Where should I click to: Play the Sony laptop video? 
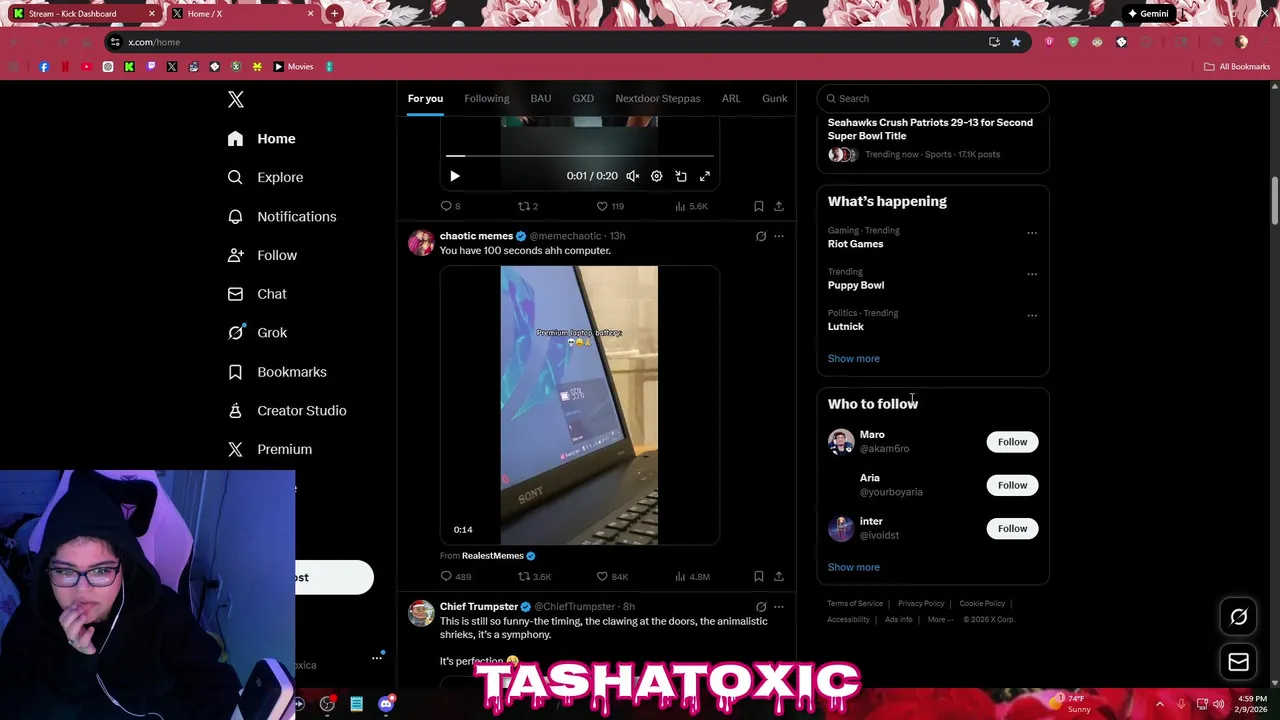(x=579, y=405)
